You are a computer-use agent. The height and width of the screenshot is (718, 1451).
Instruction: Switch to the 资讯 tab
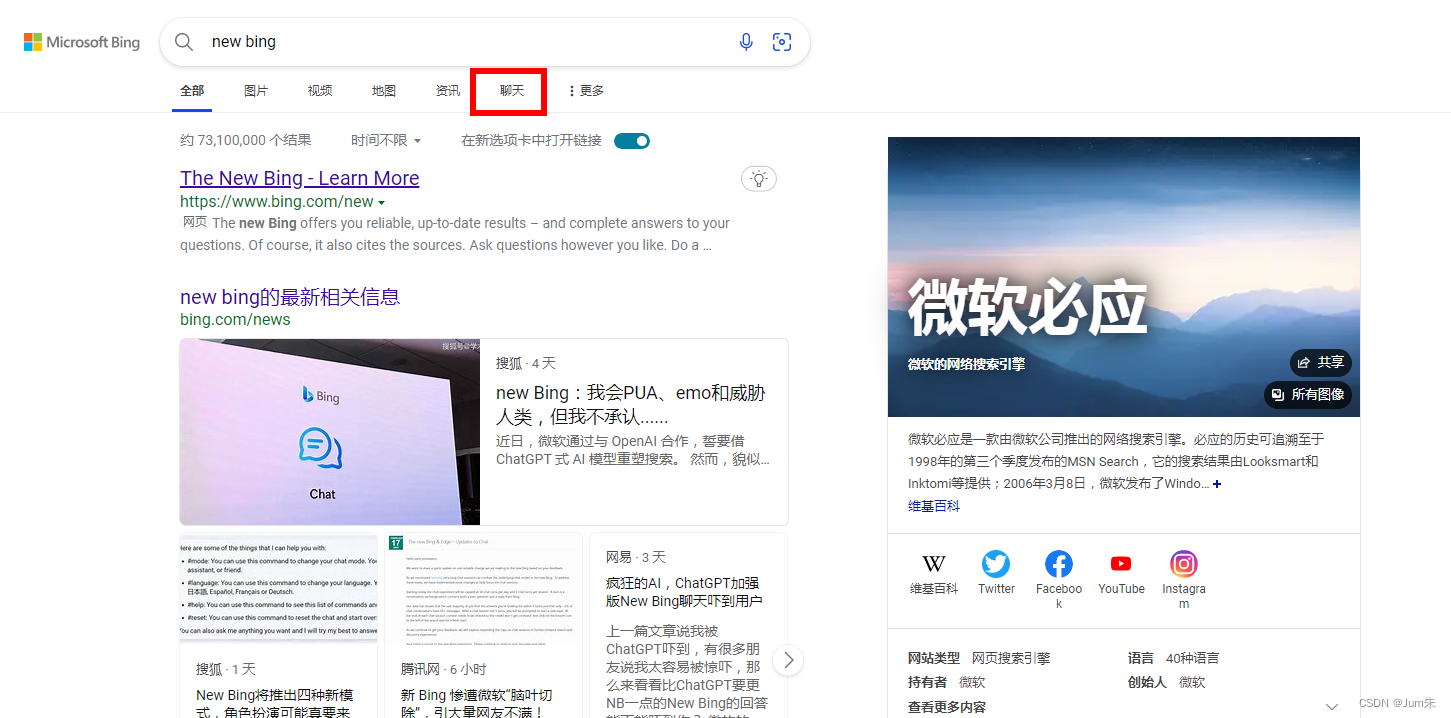tap(448, 91)
